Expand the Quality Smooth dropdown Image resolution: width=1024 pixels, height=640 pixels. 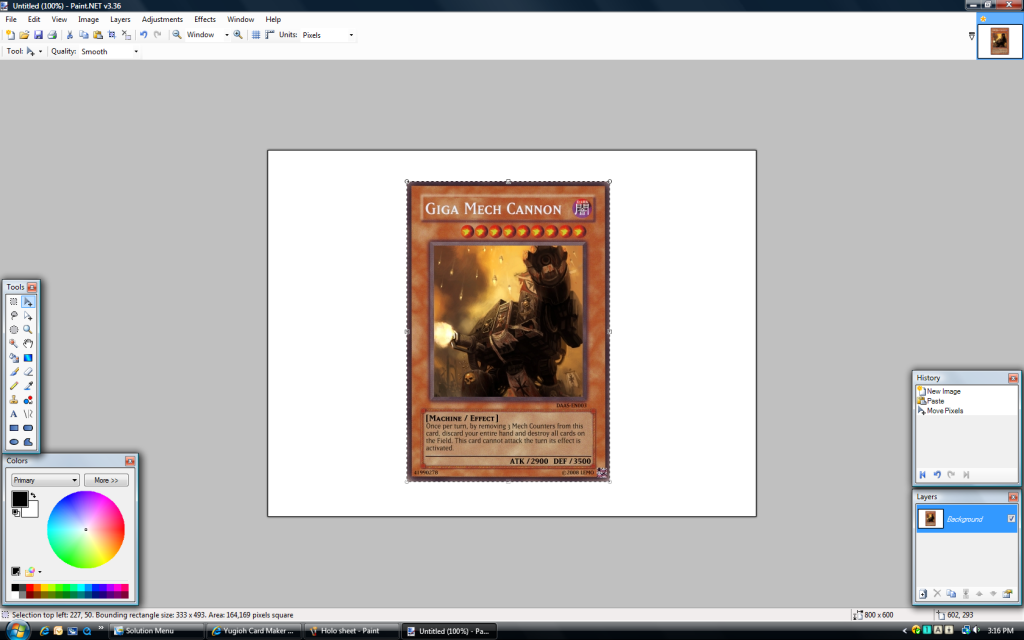tap(109, 51)
